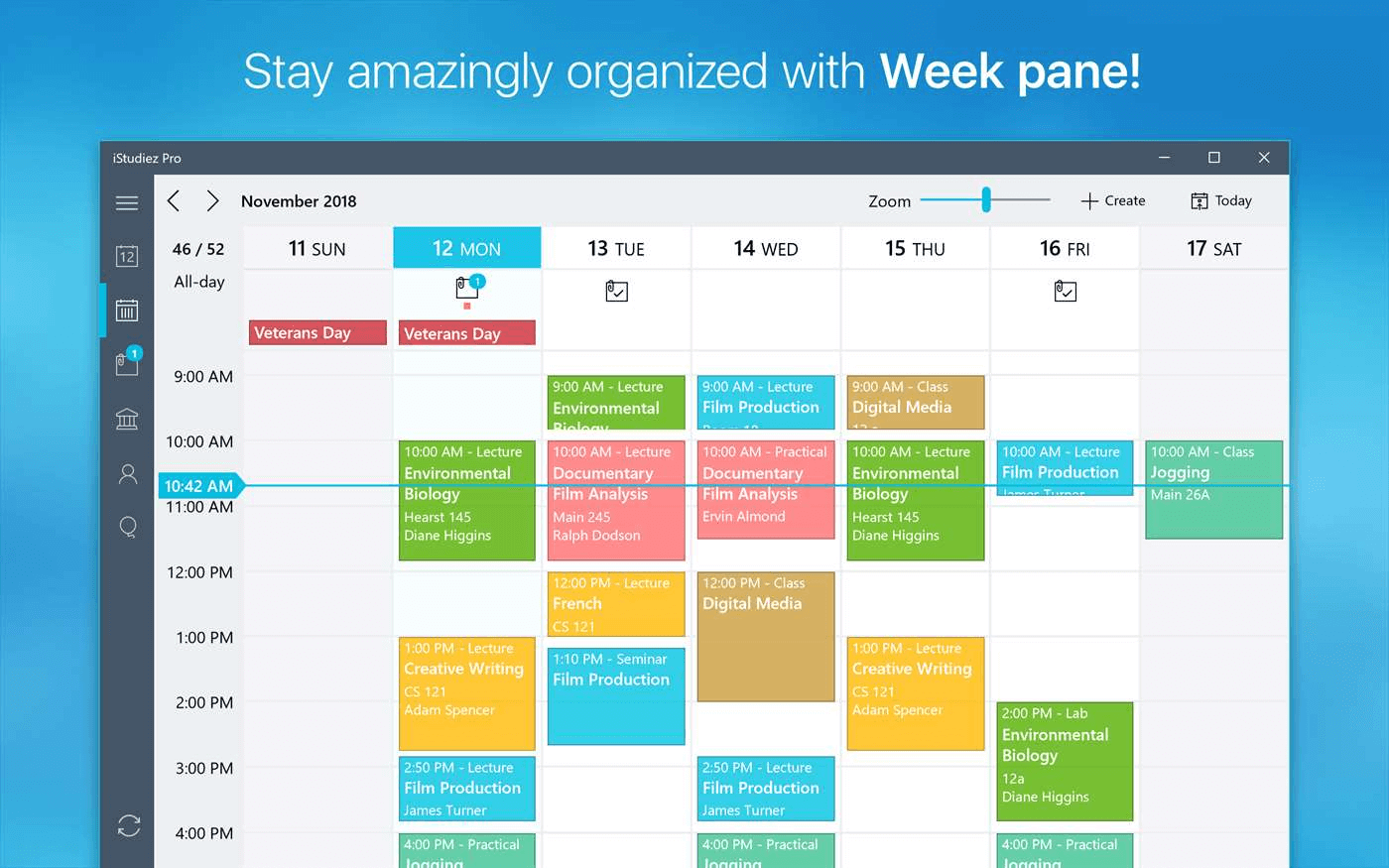Open Tuesday's completed assignment icon
The image size is (1389, 868).
(x=617, y=291)
